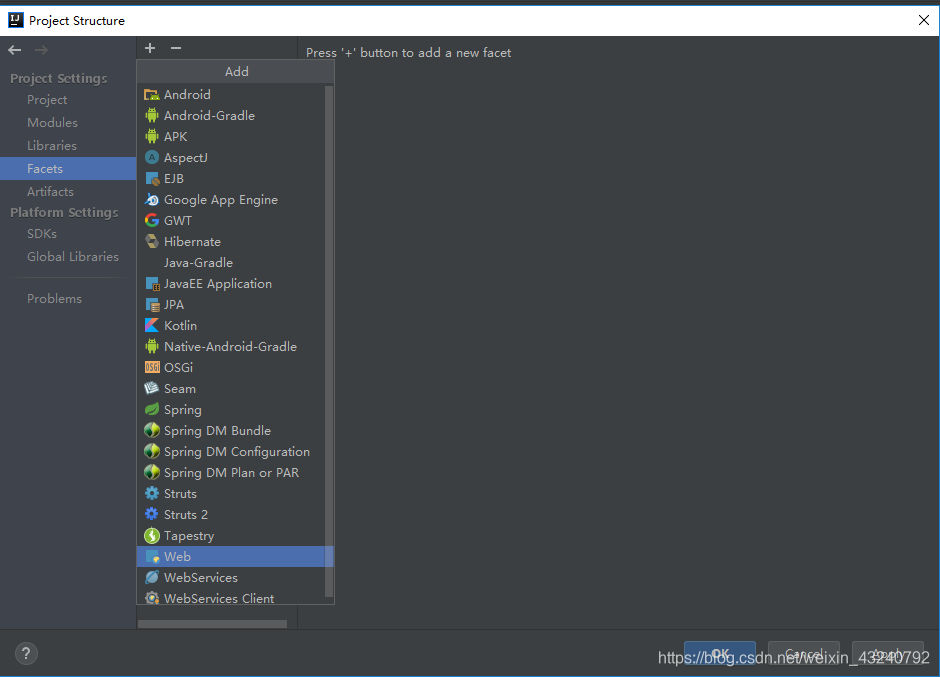The image size is (940, 677).
Task: Click the Seam icon
Action: 152,389
